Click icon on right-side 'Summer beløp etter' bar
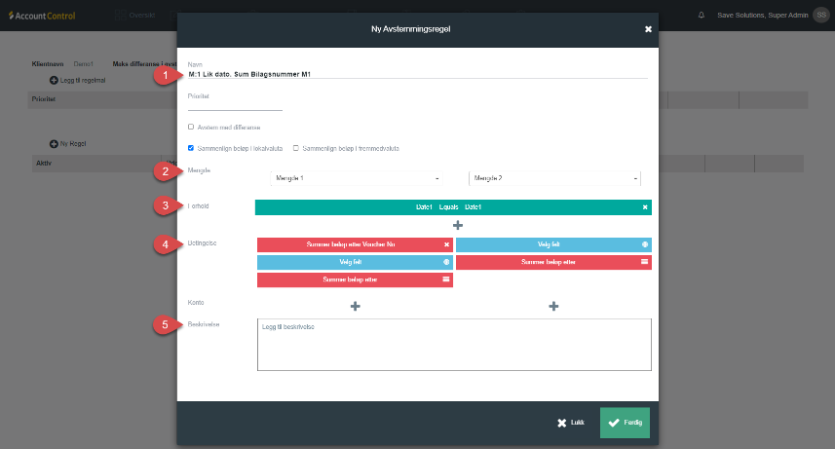The width and height of the screenshot is (835, 449). [645, 262]
